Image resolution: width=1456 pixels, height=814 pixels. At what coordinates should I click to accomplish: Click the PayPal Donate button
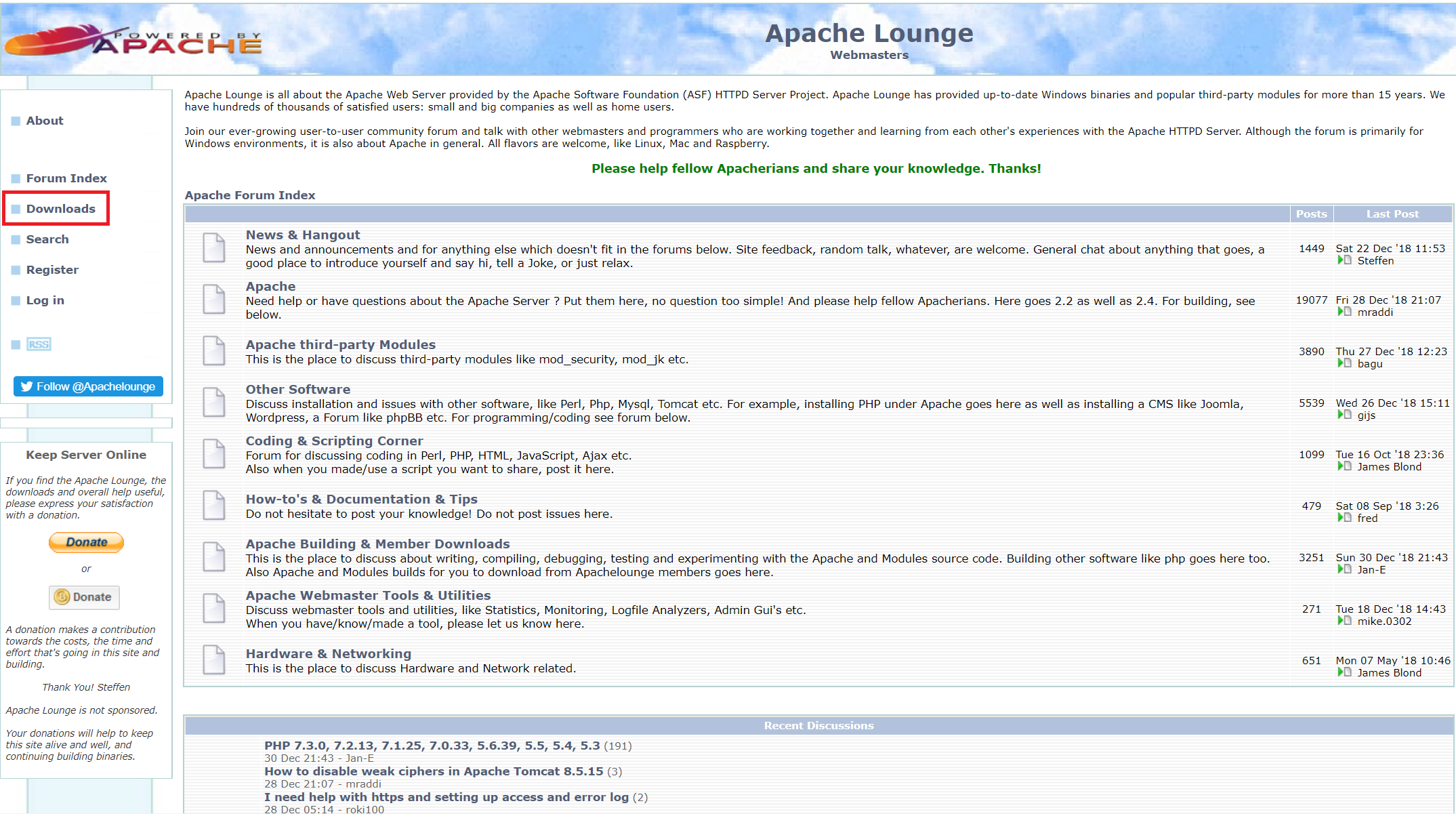click(86, 542)
